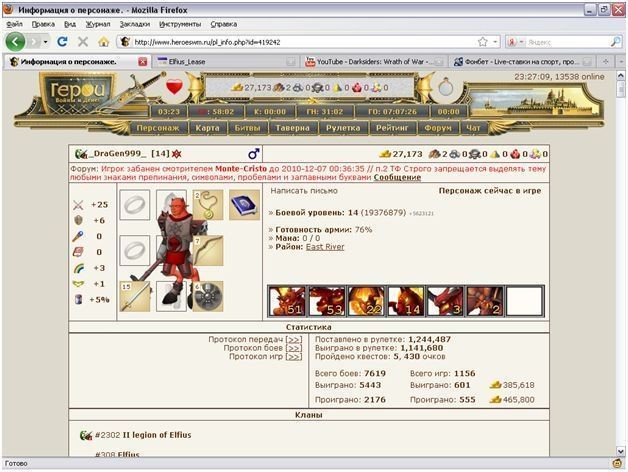Open the Рейтинг game menu

[x=392, y=128]
